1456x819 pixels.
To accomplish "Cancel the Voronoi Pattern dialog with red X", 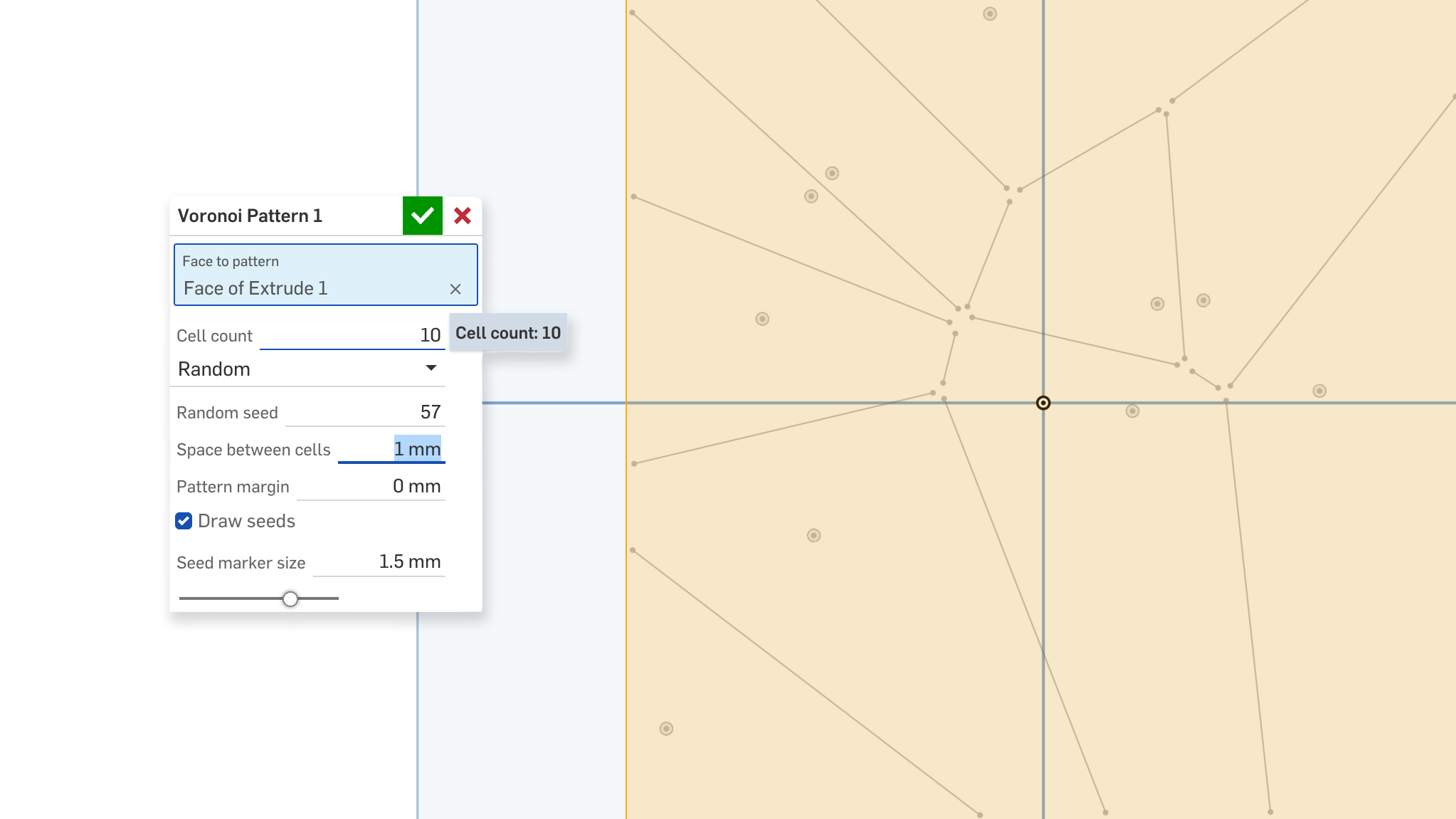I will [463, 216].
